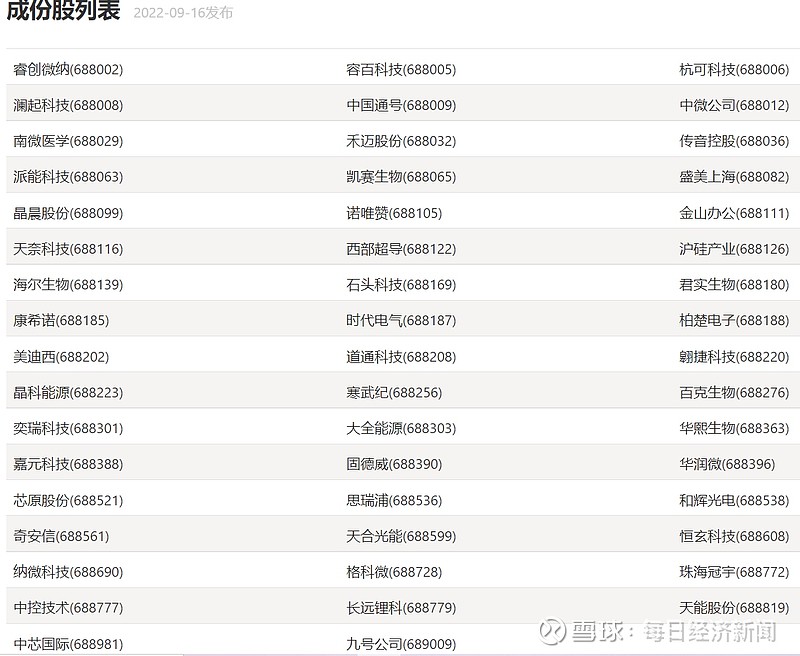This screenshot has width=800, height=656.
Task: Select 石头科技(688169) stock
Action: pos(401,285)
